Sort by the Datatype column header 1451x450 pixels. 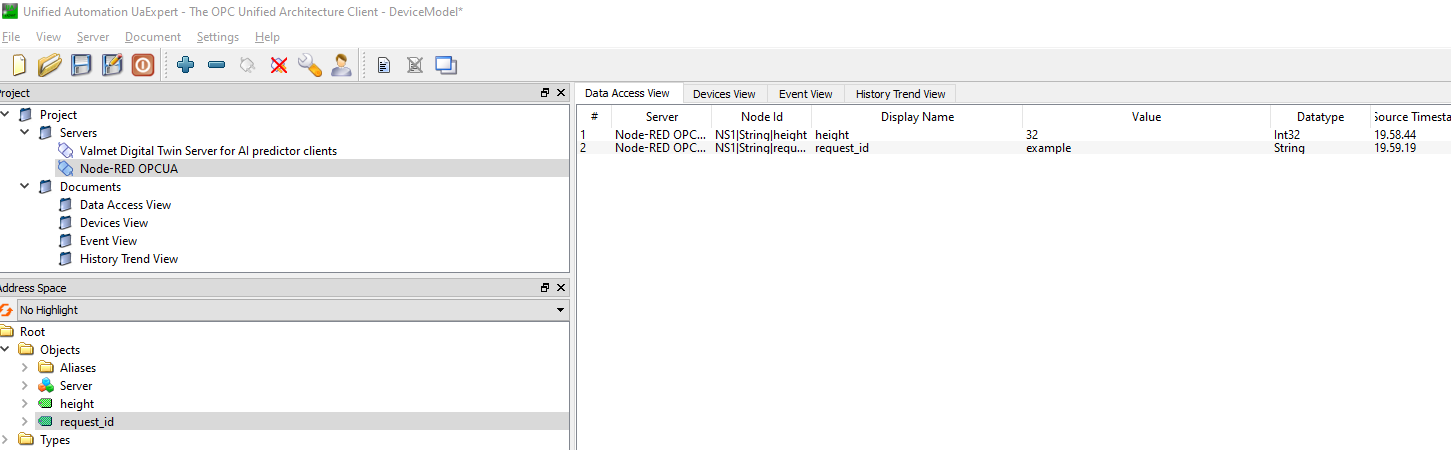1320,117
